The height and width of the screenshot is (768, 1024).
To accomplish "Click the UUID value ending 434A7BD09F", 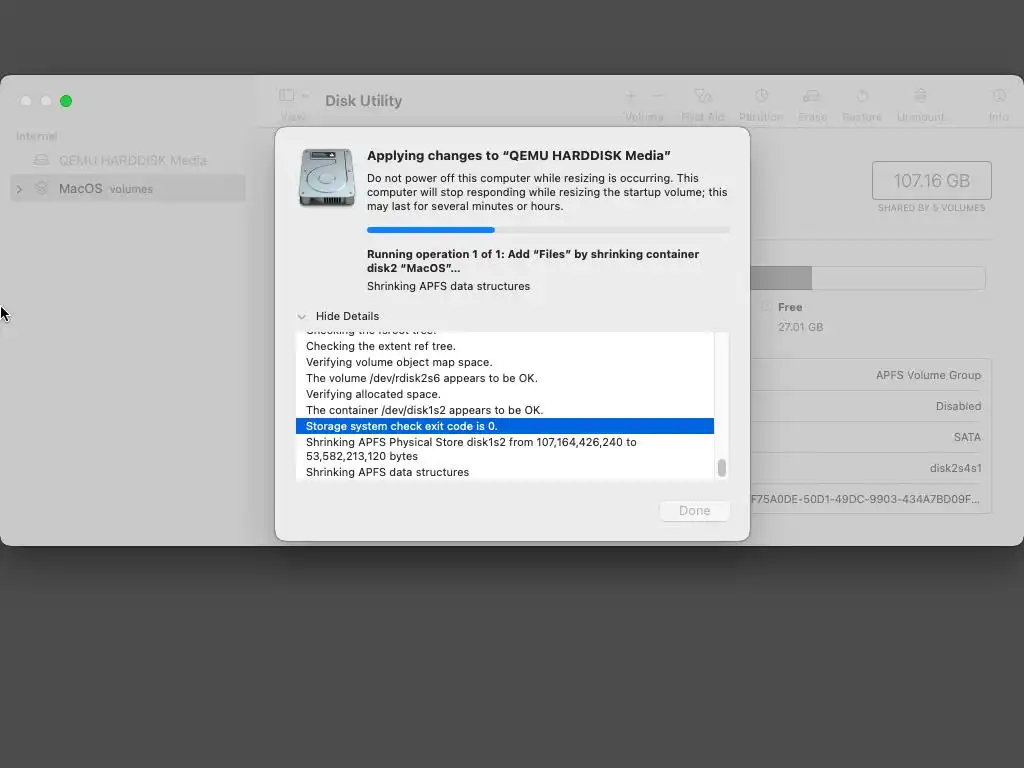I will coord(865,499).
